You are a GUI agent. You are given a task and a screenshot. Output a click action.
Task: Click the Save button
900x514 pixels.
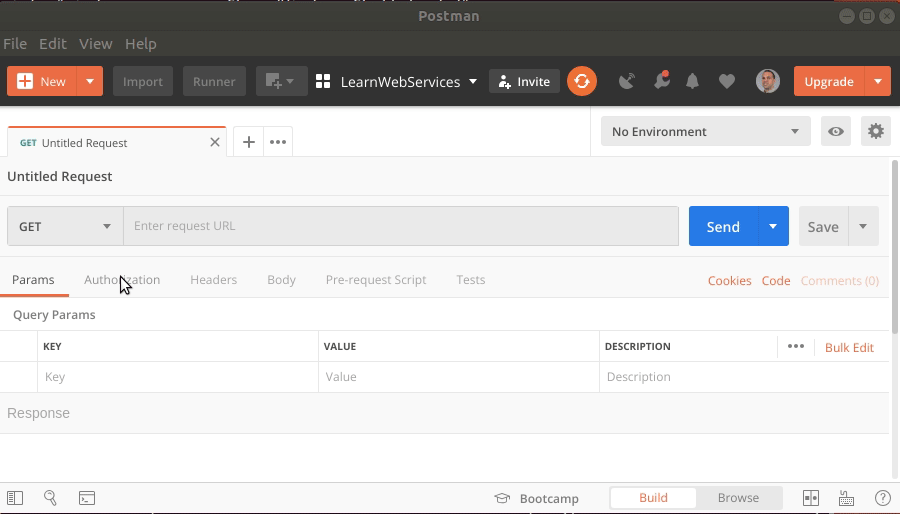(x=823, y=226)
